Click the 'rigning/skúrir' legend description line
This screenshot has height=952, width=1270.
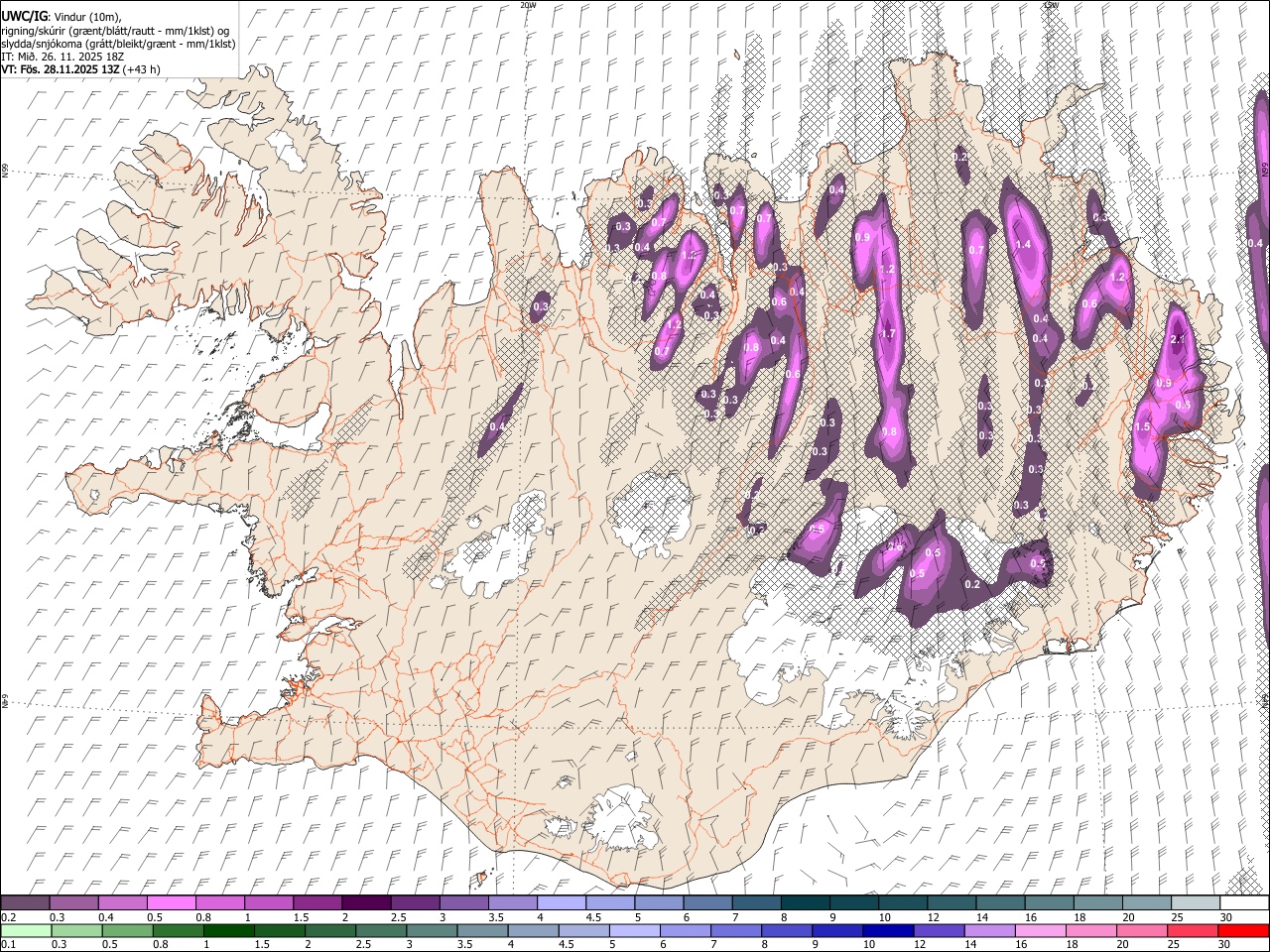pos(115,31)
